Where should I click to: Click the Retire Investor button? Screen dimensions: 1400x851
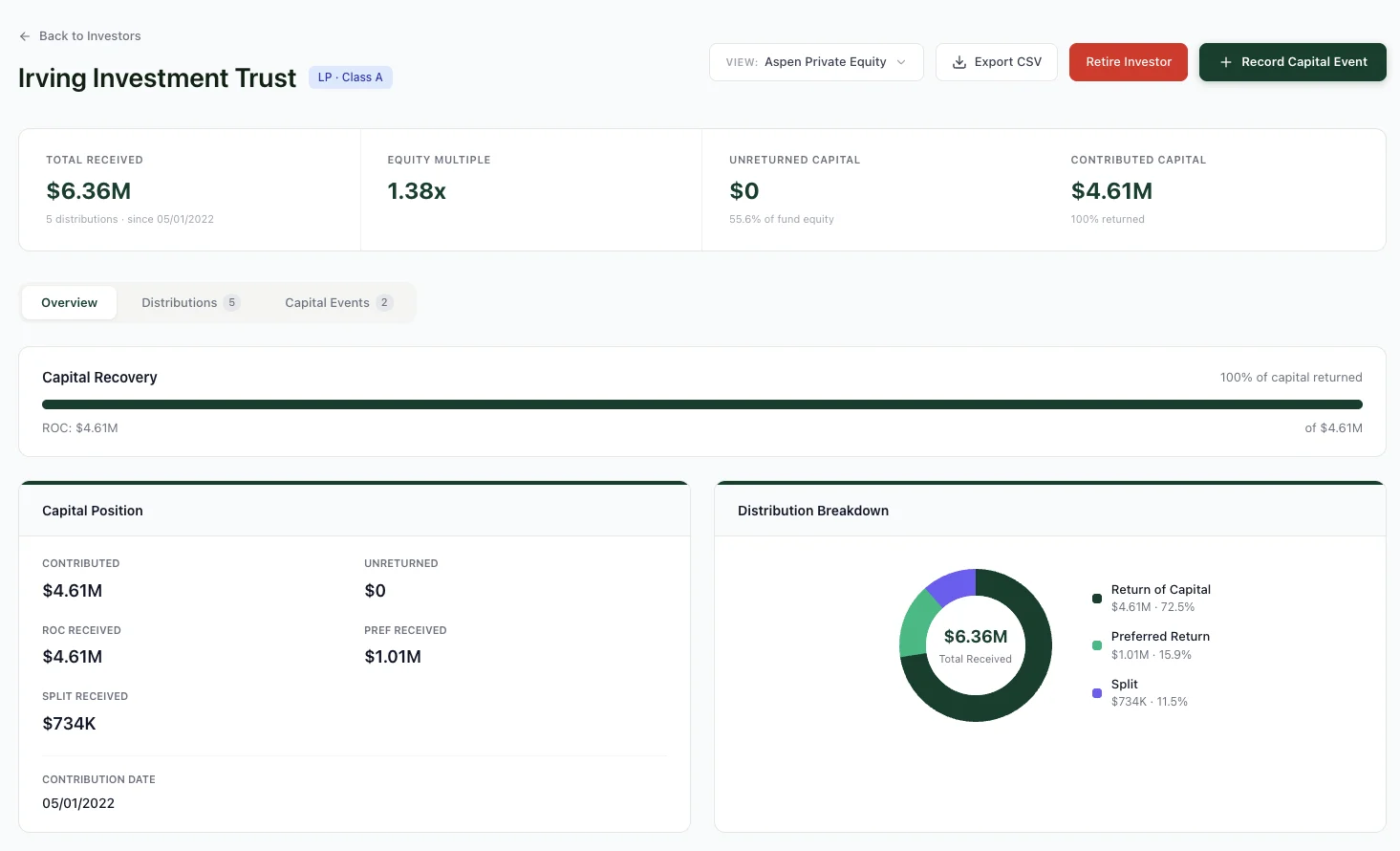pos(1129,61)
